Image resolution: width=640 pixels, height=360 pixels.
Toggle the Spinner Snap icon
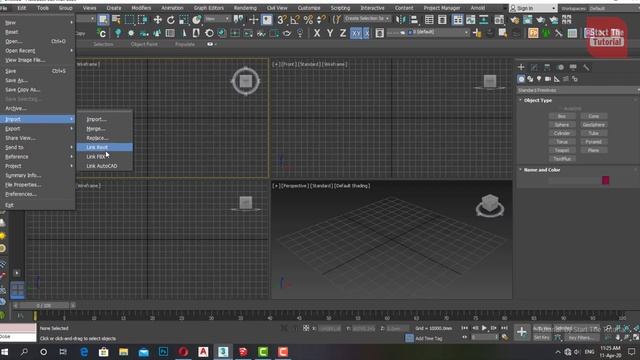point(322,20)
